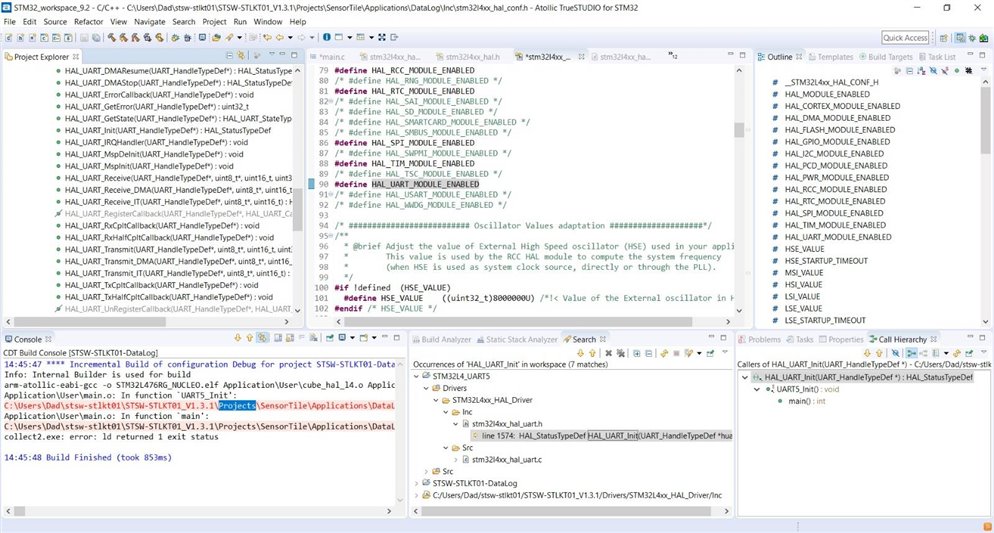Toggle Scroll Lock in the Console toolbar

[x=290, y=340]
